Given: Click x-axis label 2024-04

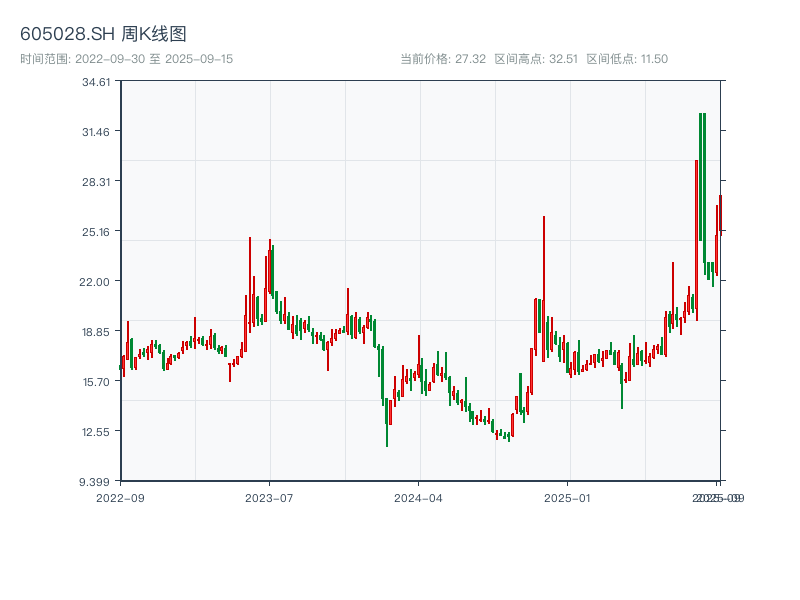Looking at the screenshot, I should click(x=418, y=498).
